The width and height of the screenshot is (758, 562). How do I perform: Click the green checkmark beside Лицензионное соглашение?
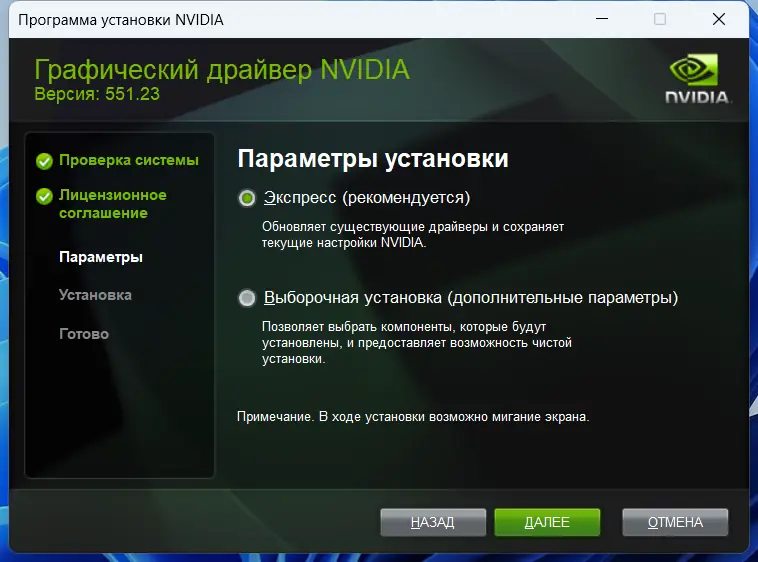coord(44,196)
